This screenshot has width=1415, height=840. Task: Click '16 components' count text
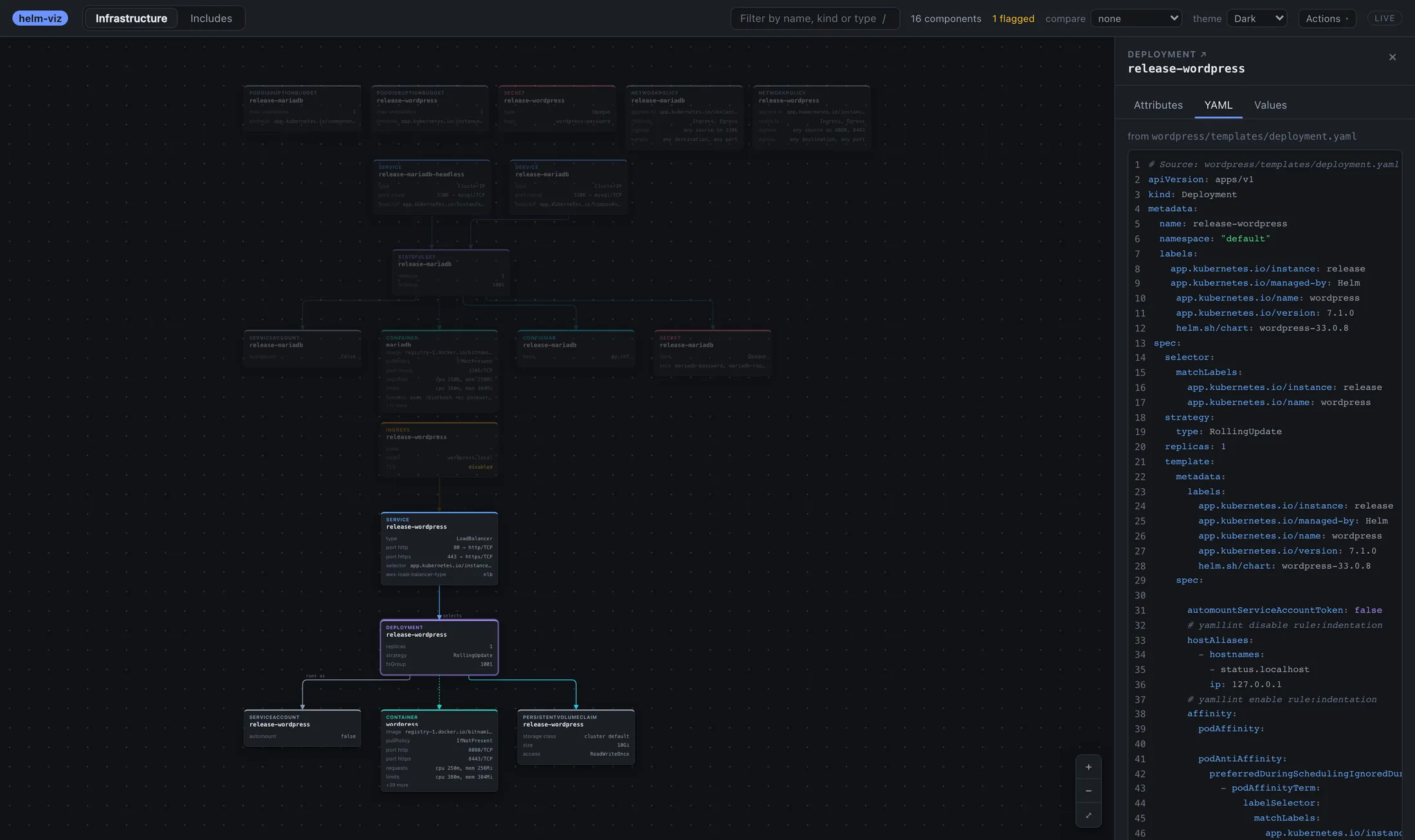tap(945, 19)
